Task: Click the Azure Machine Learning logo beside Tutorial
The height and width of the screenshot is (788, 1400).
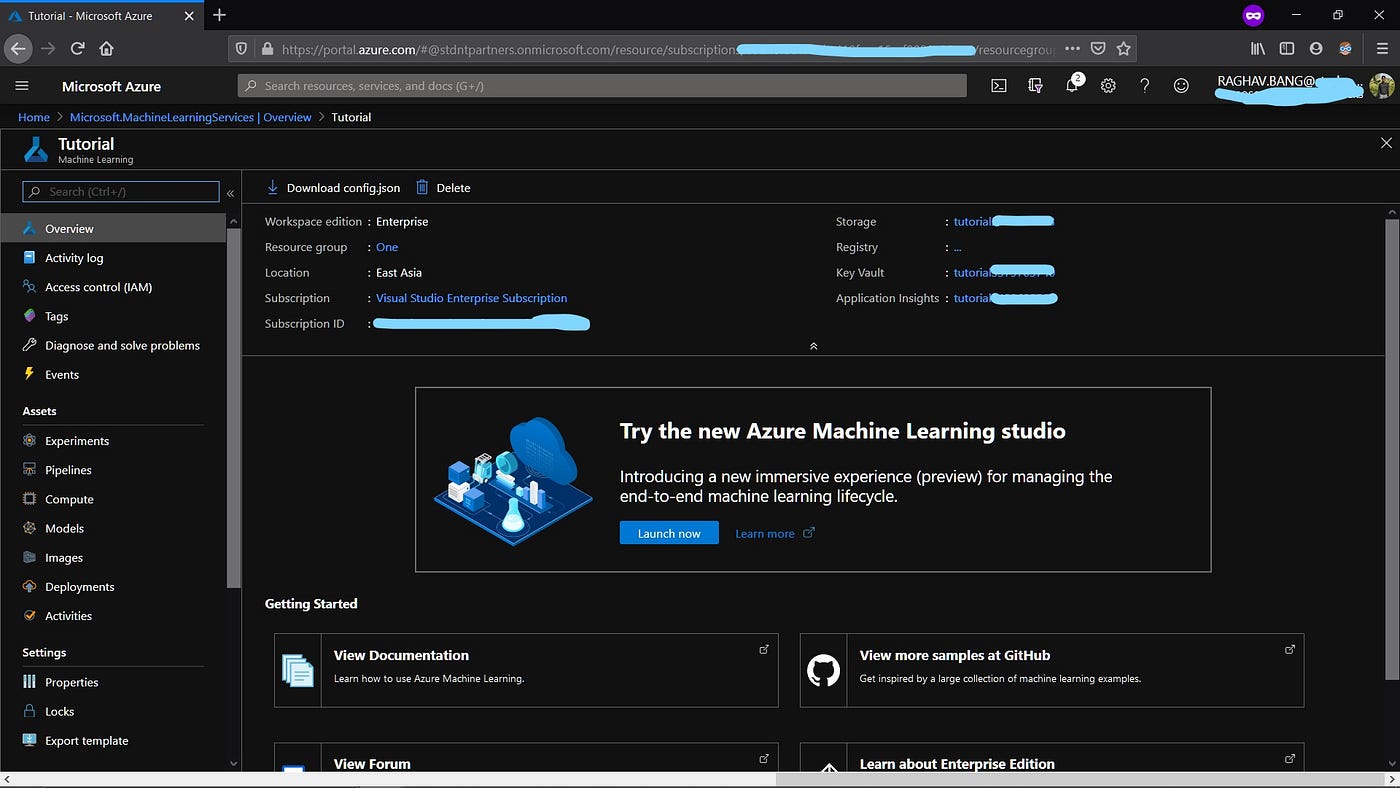Action: 36,150
